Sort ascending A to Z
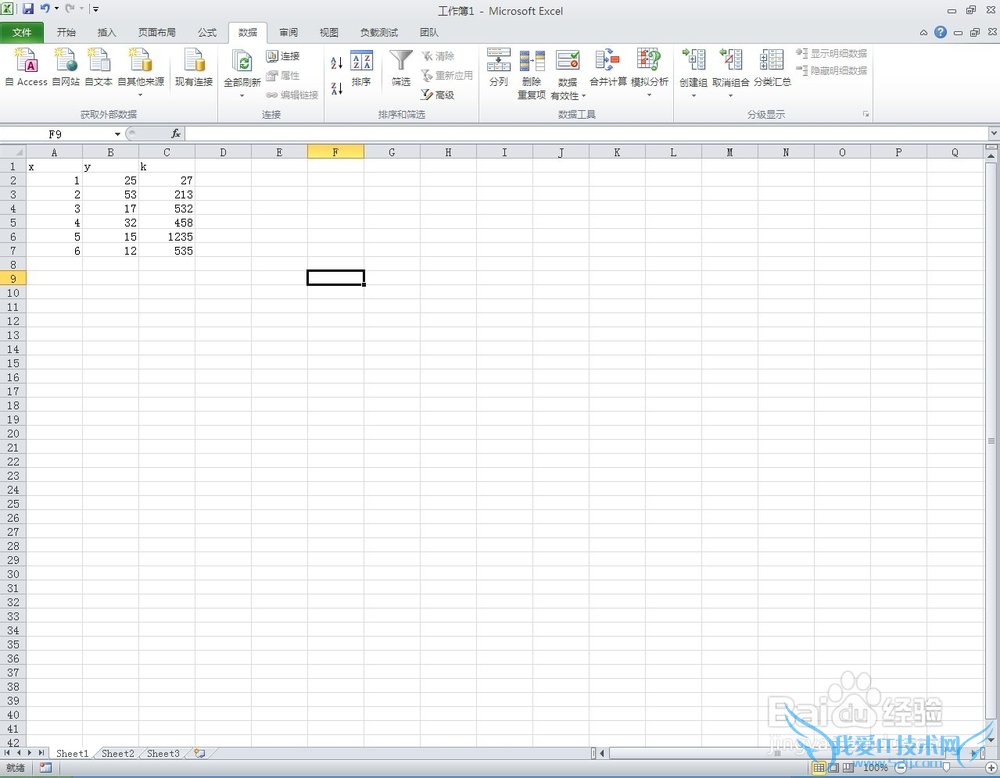Screen dimensions: 1000x778 click(337, 62)
